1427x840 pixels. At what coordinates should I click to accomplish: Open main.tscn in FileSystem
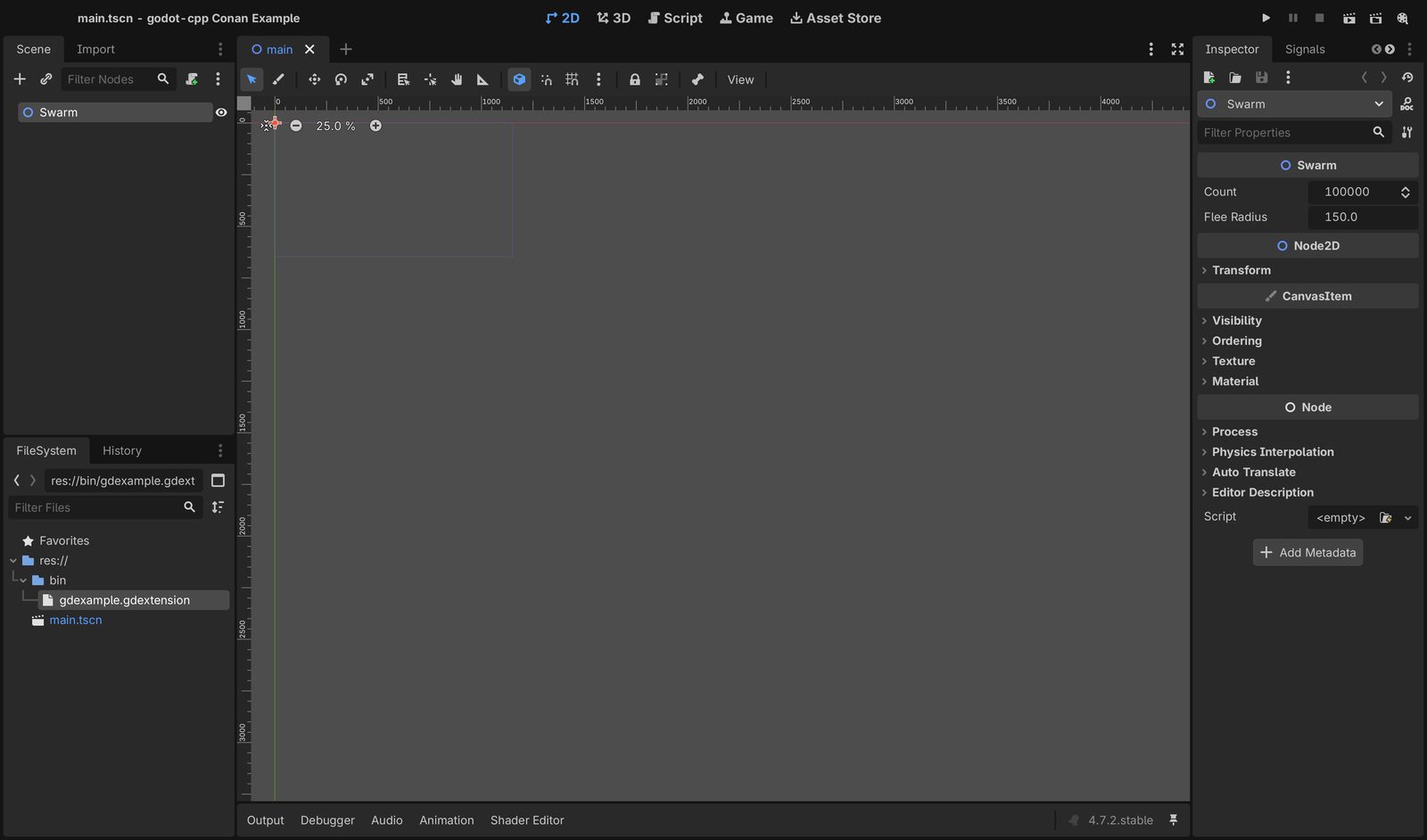(75, 620)
